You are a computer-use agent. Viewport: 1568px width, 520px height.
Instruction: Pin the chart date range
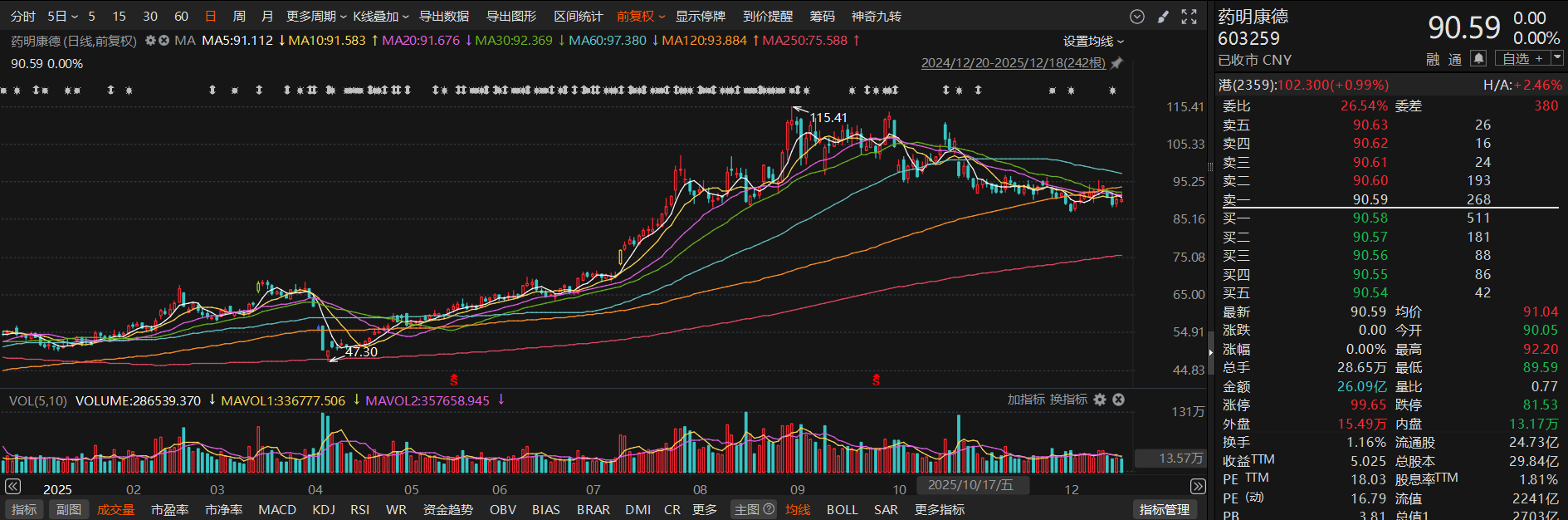(1117, 63)
